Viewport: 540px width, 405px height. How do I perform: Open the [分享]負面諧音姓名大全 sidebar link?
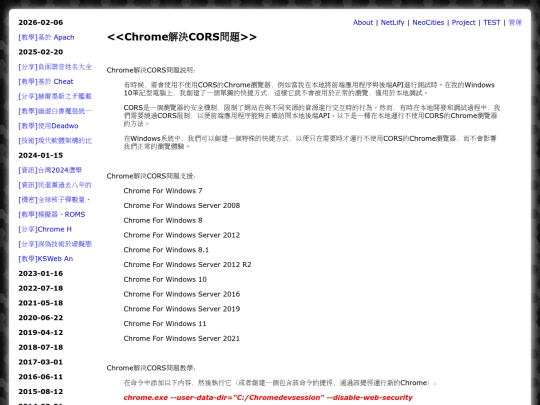point(55,67)
